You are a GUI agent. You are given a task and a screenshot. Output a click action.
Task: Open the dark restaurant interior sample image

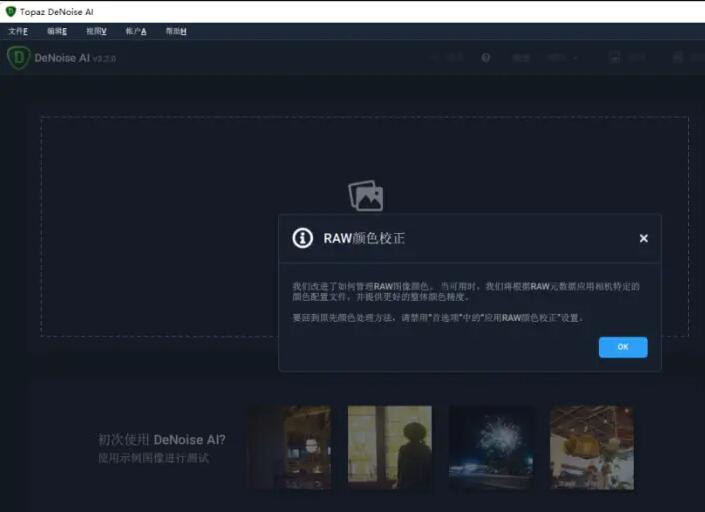coord(290,447)
